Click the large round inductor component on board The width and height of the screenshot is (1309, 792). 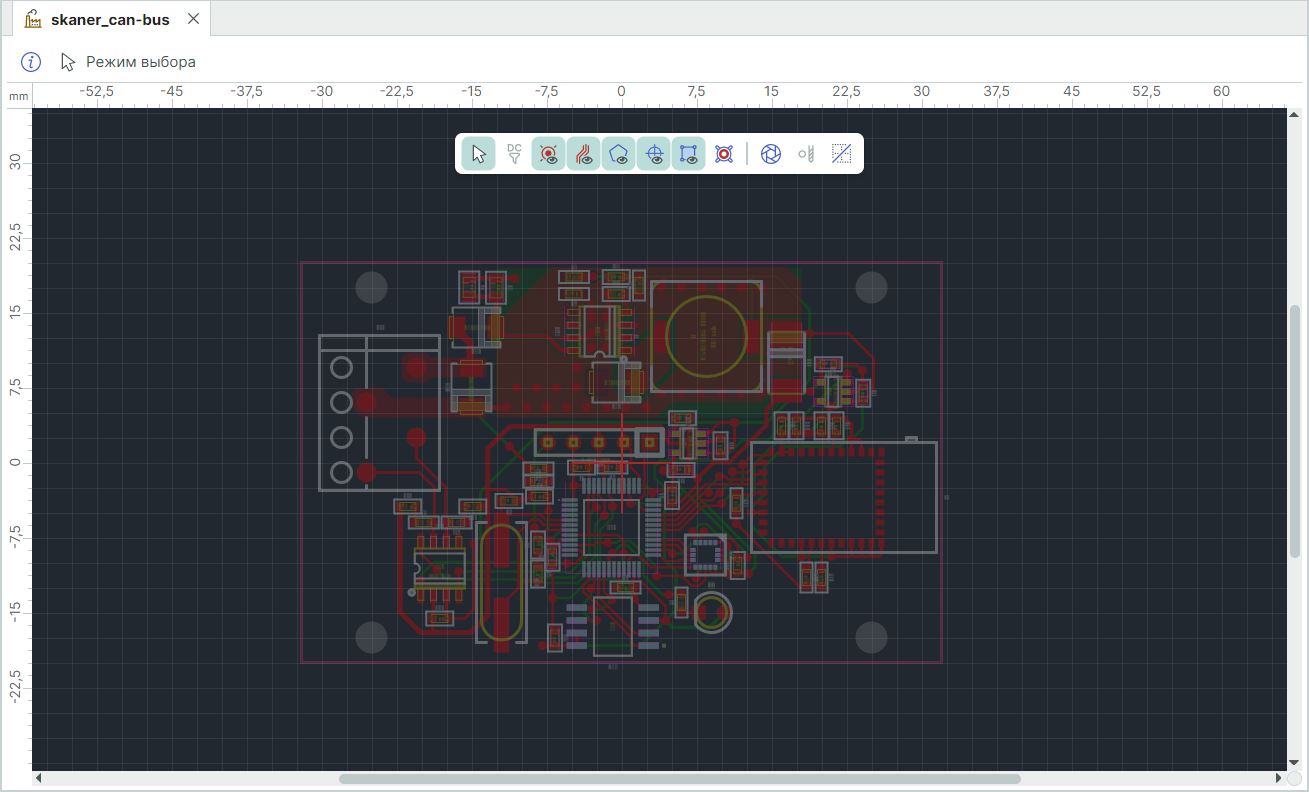click(705, 335)
